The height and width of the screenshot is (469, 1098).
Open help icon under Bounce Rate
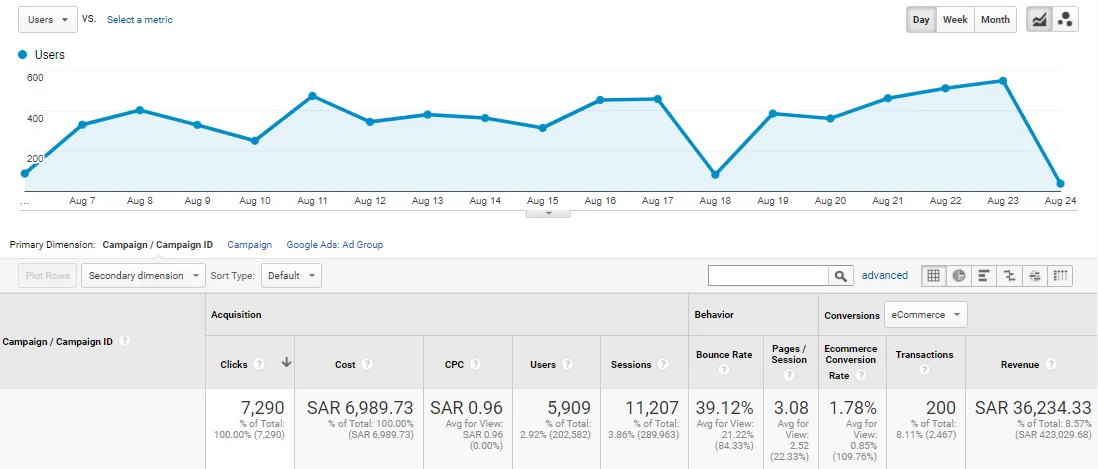pyautogui.click(x=724, y=369)
